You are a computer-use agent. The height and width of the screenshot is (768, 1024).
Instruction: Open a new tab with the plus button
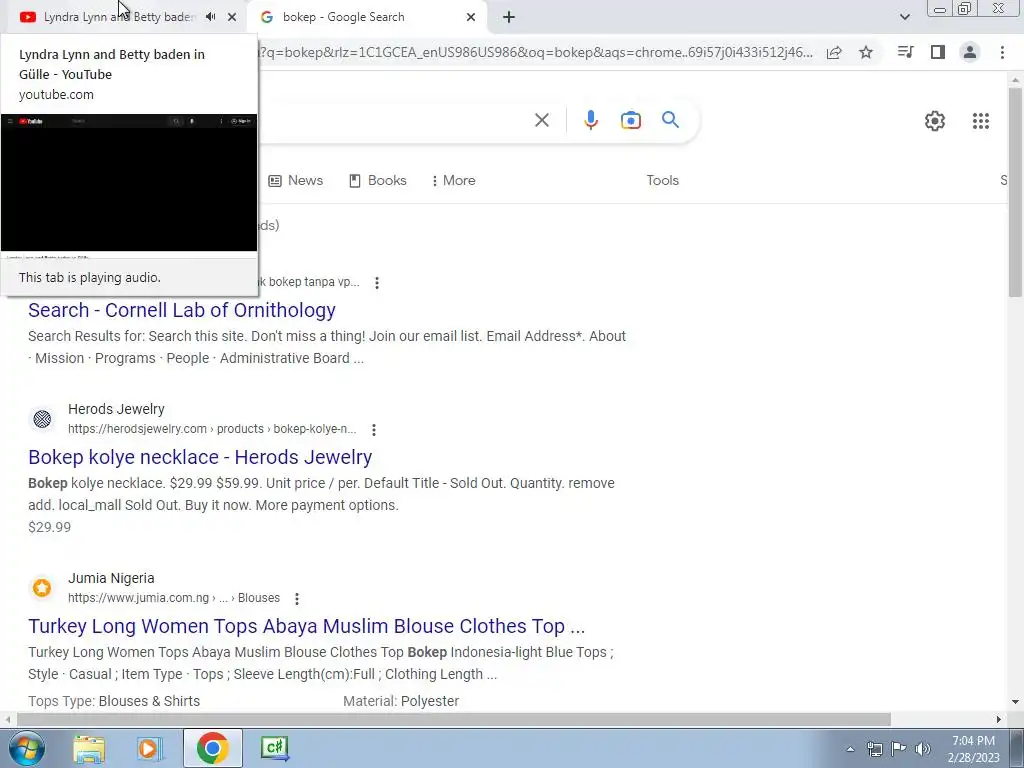click(x=509, y=17)
